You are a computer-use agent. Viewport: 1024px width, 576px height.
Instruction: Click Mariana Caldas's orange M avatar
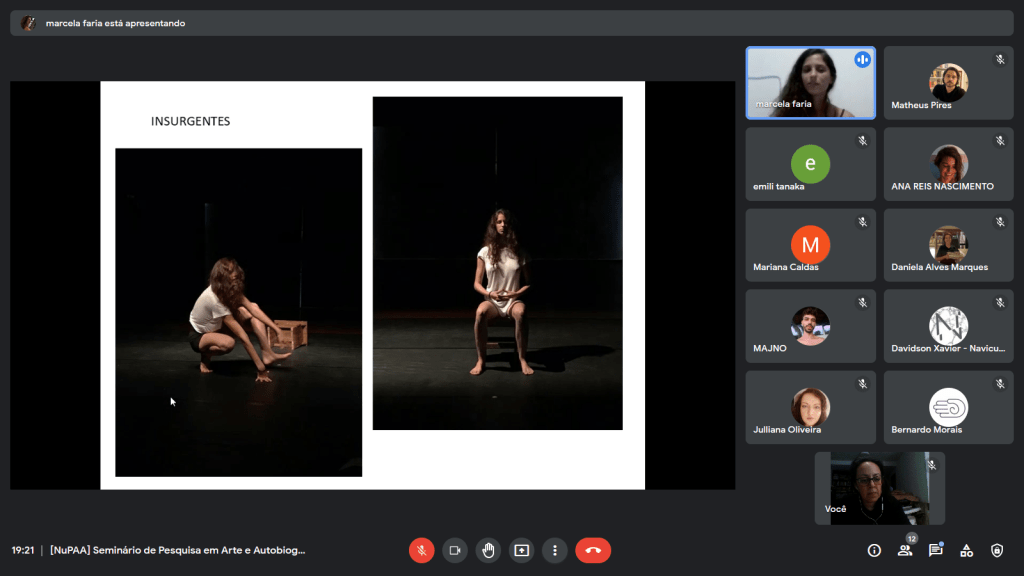click(810, 244)
